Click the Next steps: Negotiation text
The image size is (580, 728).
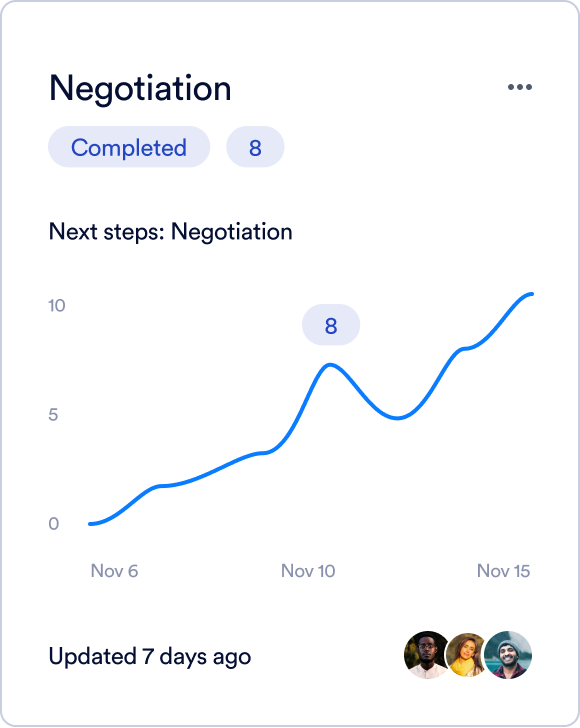point(170,232)
